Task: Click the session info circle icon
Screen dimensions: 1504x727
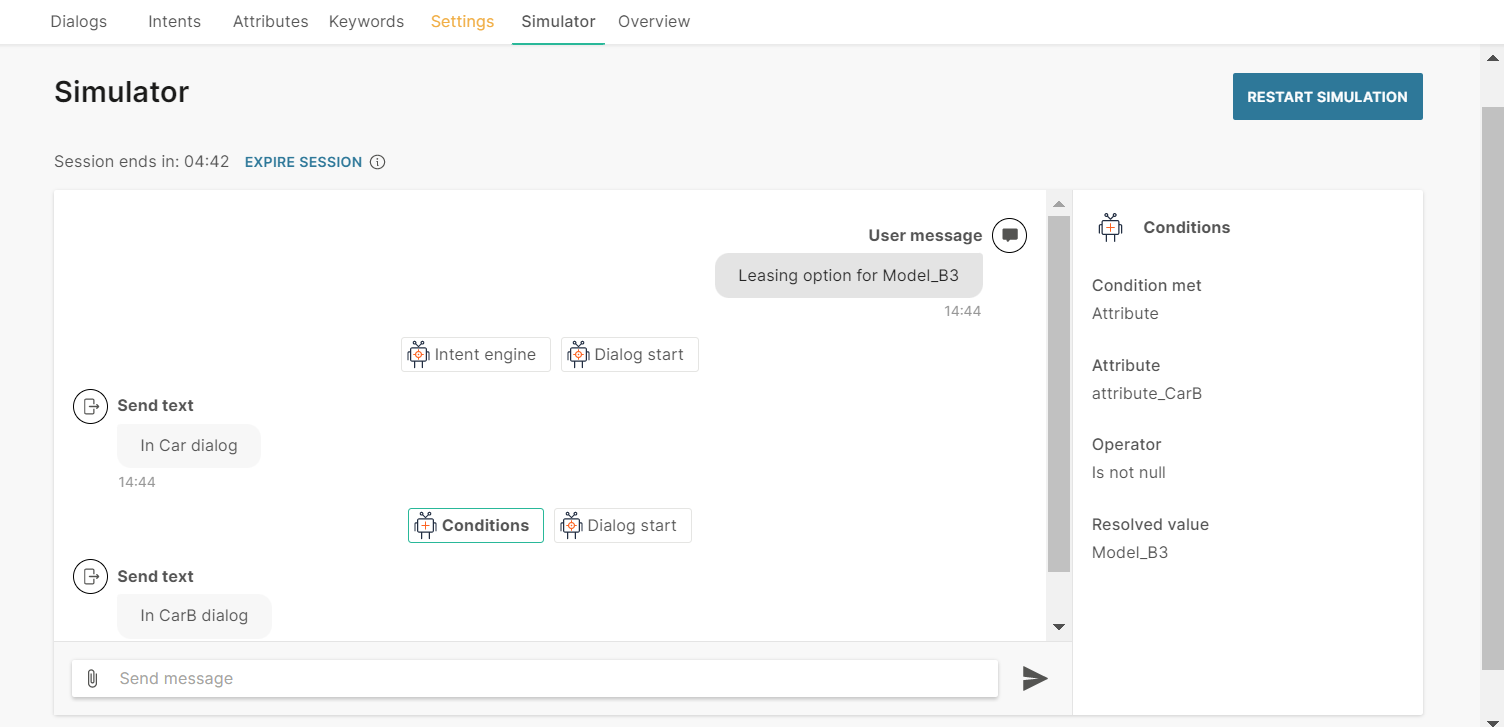Action: point(378,162)
